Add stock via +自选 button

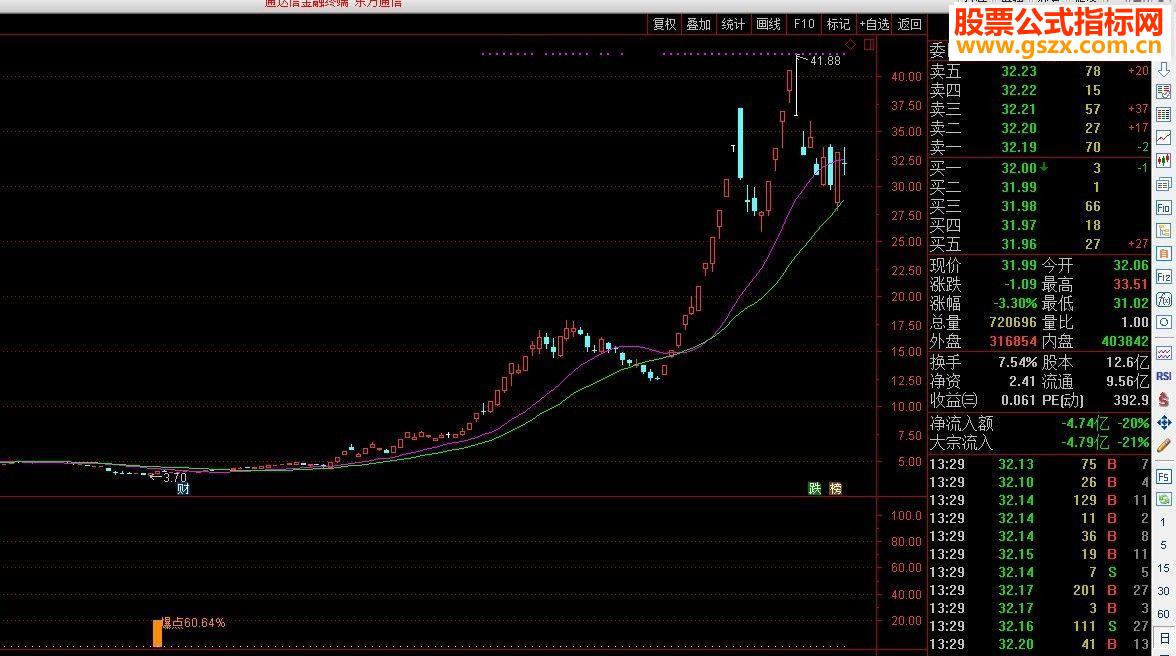[874, 24]
